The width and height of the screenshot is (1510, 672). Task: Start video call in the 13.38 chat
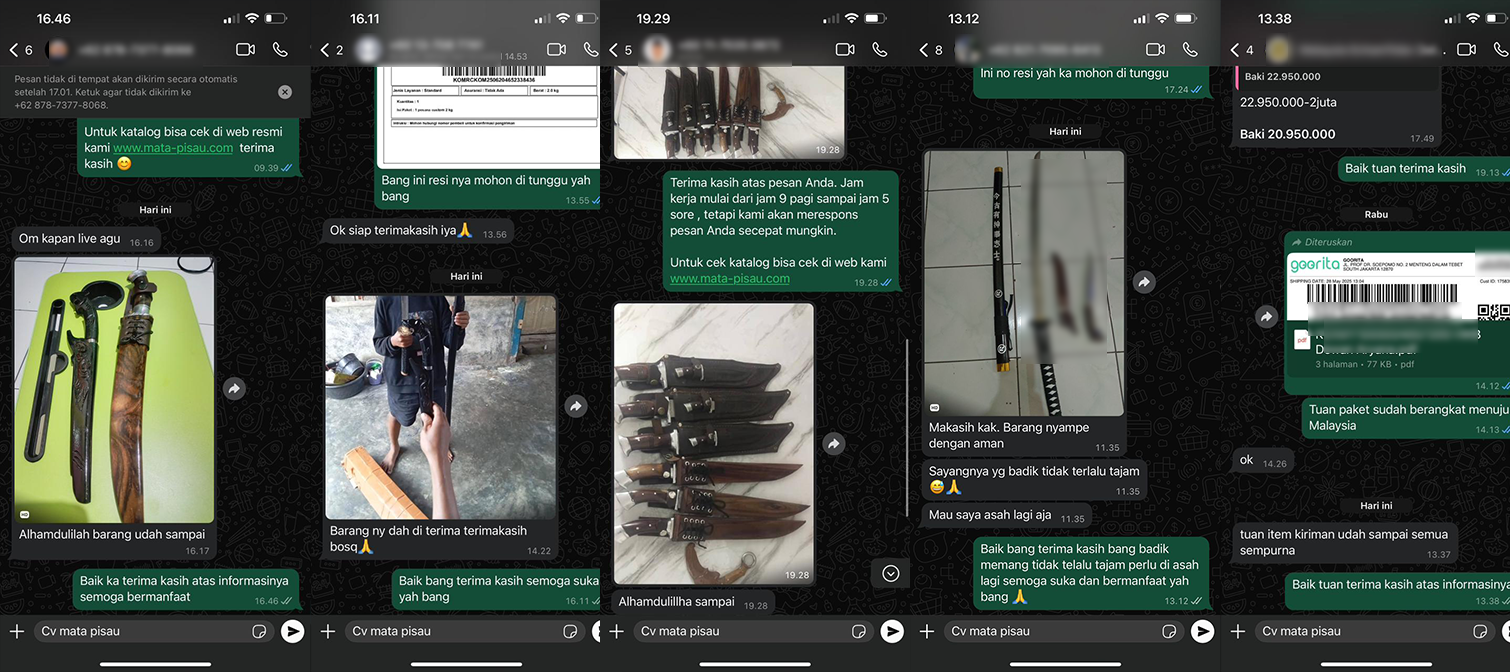[1466, 49]
